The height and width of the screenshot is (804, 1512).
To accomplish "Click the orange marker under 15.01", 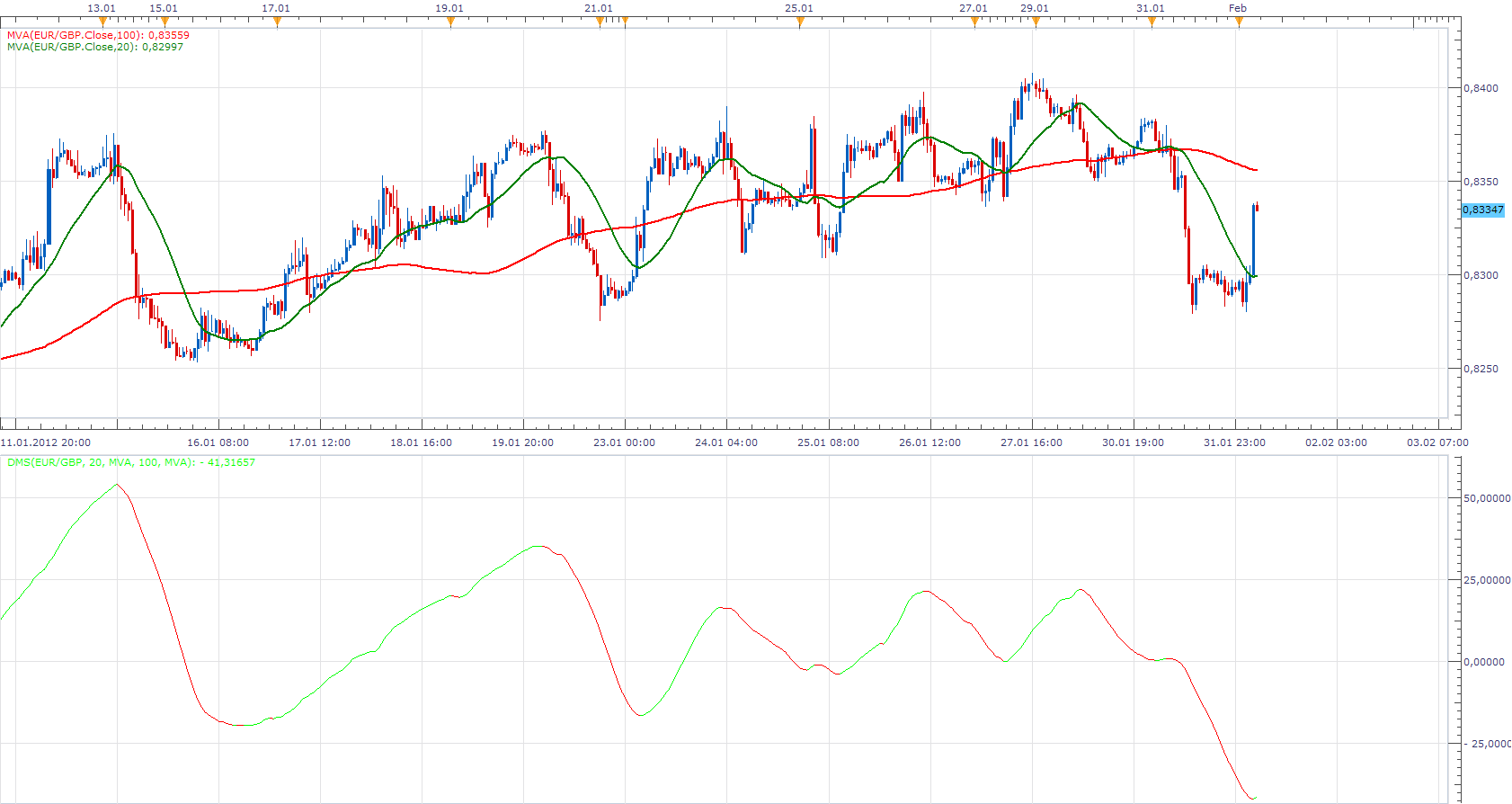I will 165,22.
